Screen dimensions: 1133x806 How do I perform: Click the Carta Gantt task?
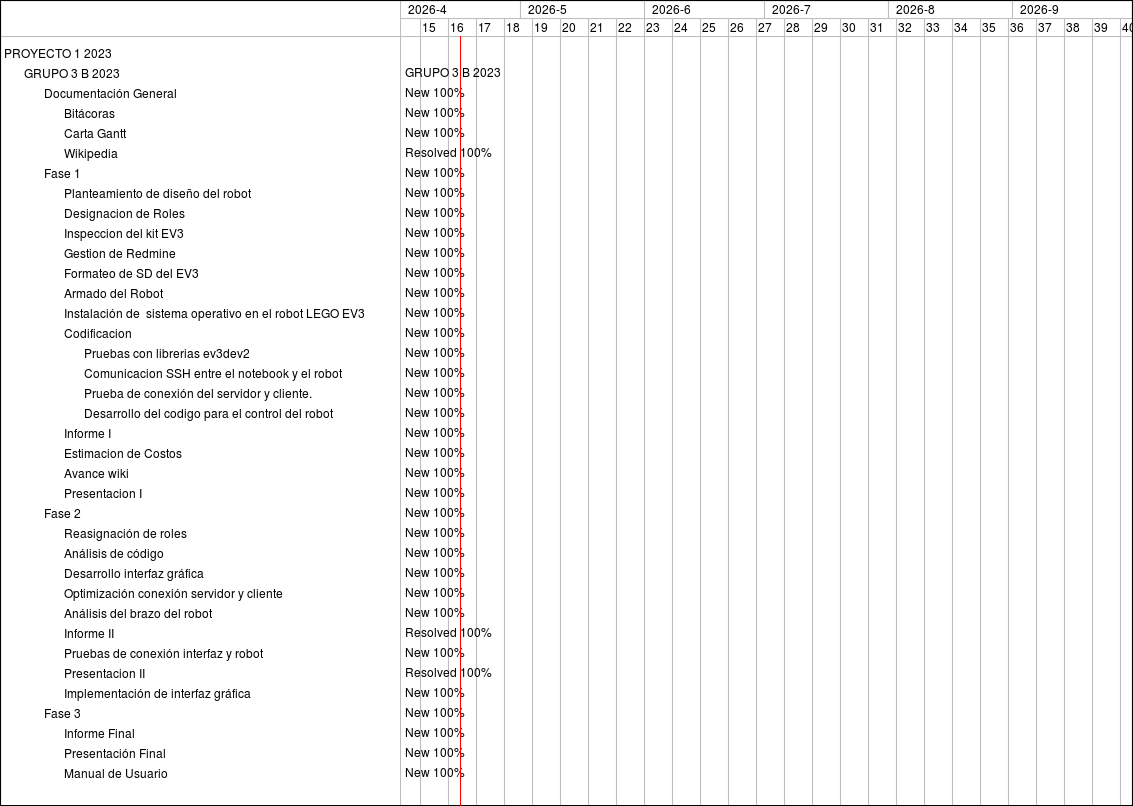click(95, 134)
